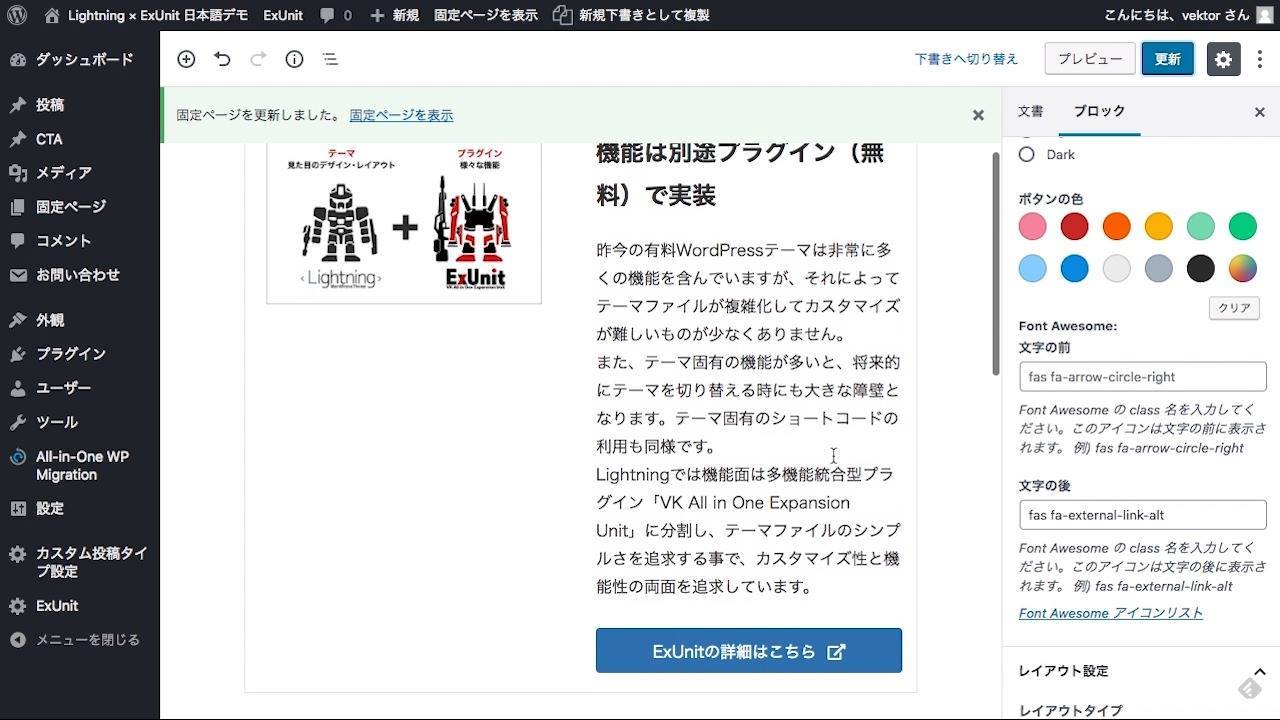Click the クリア clear color button

(x=1234, y=308)
